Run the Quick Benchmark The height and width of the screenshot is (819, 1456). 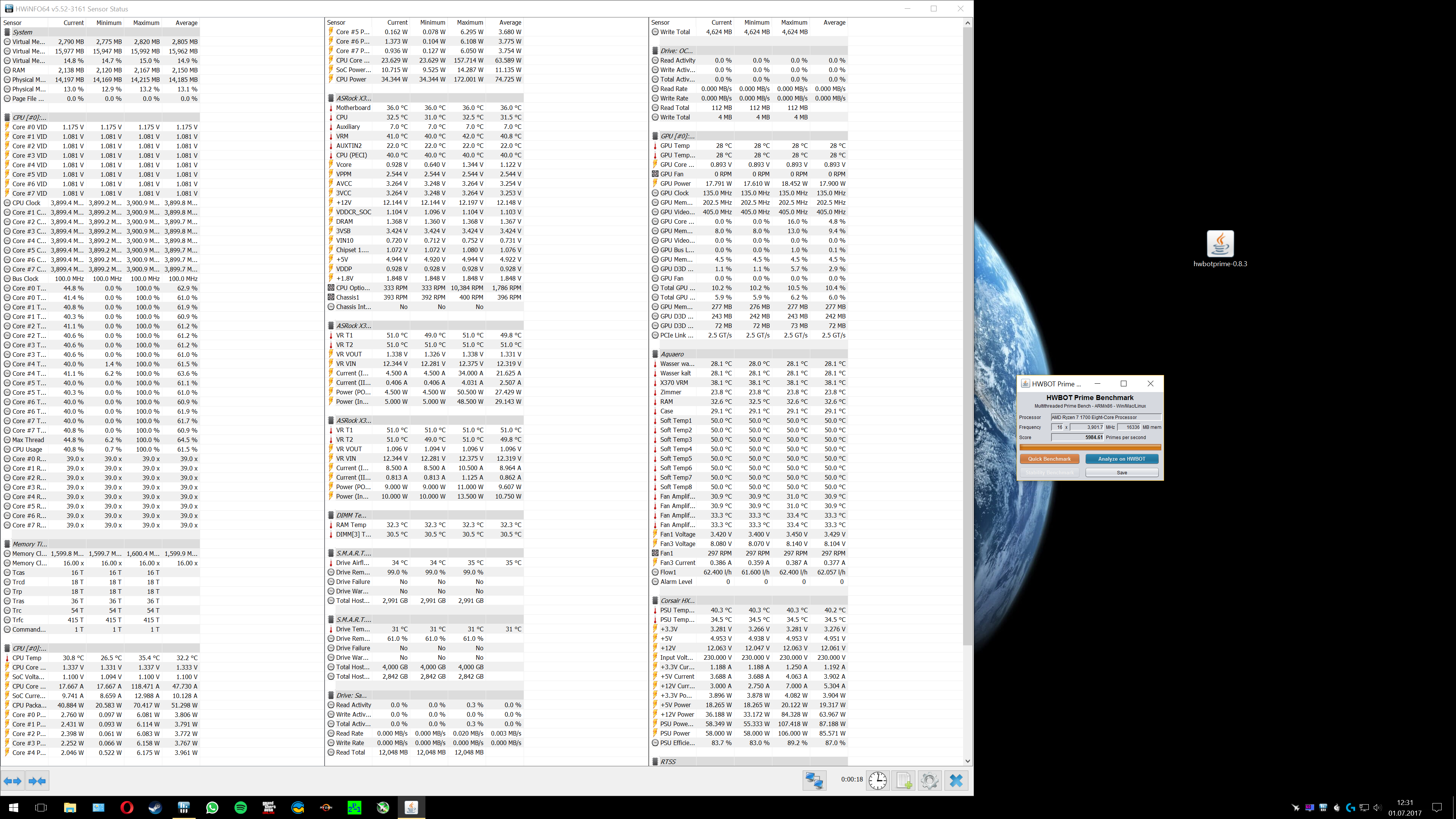coord(1049,459)
